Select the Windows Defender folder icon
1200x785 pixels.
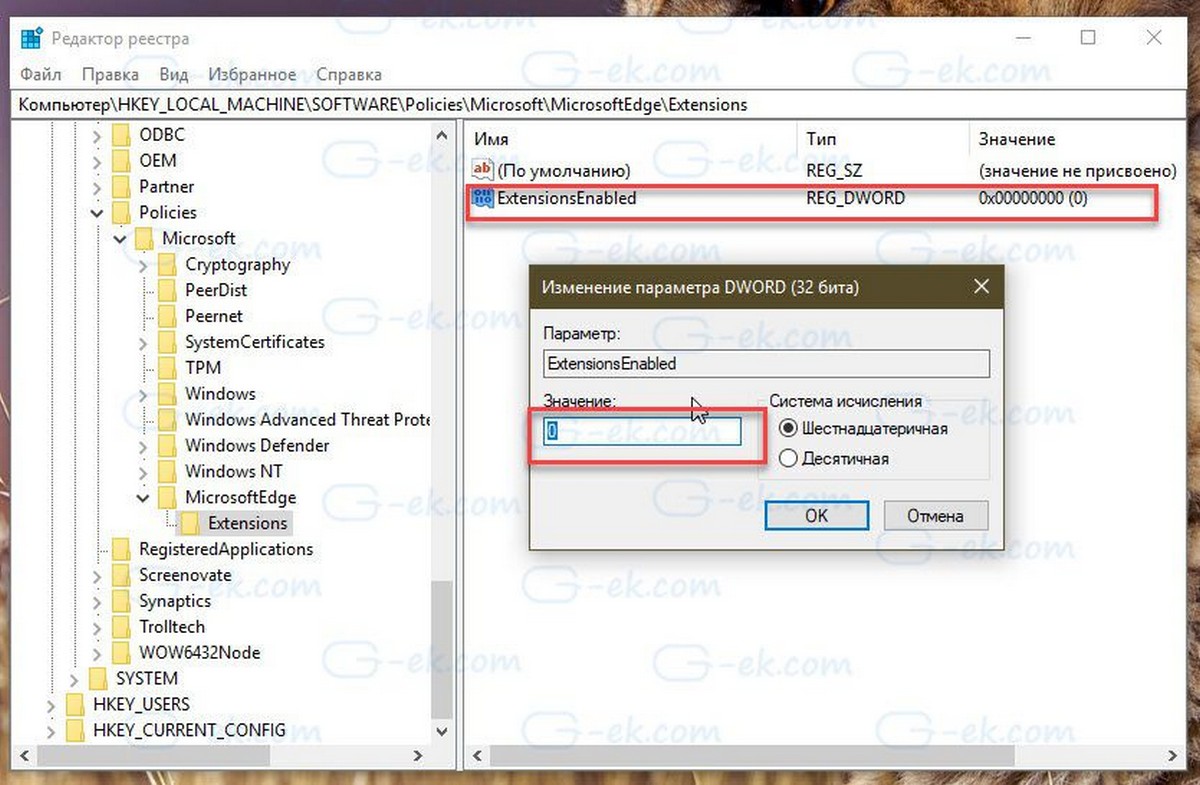click(168, 446)
